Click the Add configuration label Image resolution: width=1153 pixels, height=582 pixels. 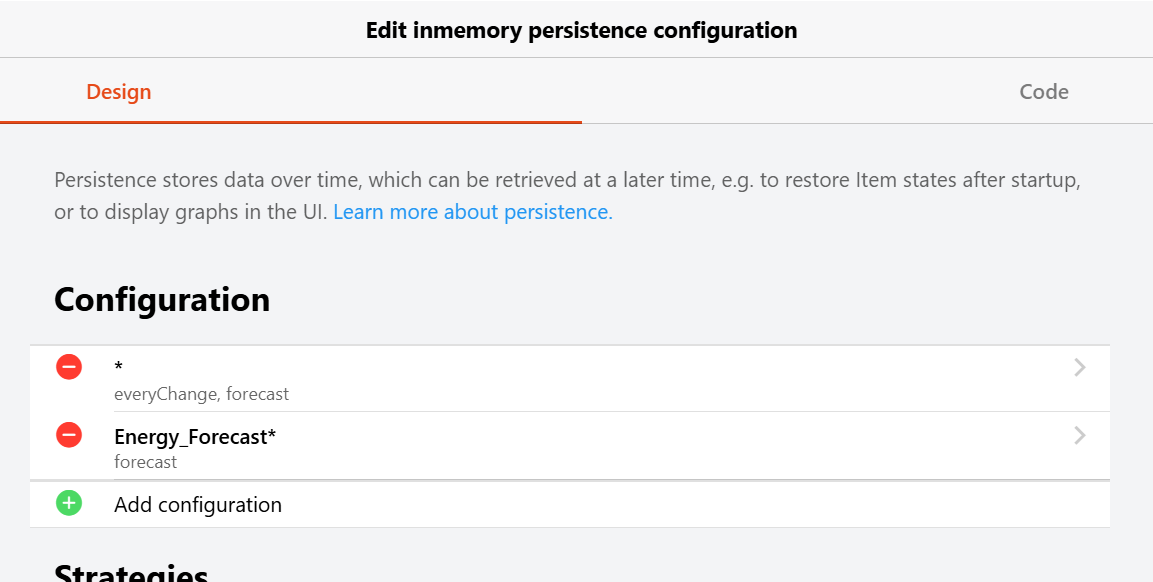[x=198, y=505]
